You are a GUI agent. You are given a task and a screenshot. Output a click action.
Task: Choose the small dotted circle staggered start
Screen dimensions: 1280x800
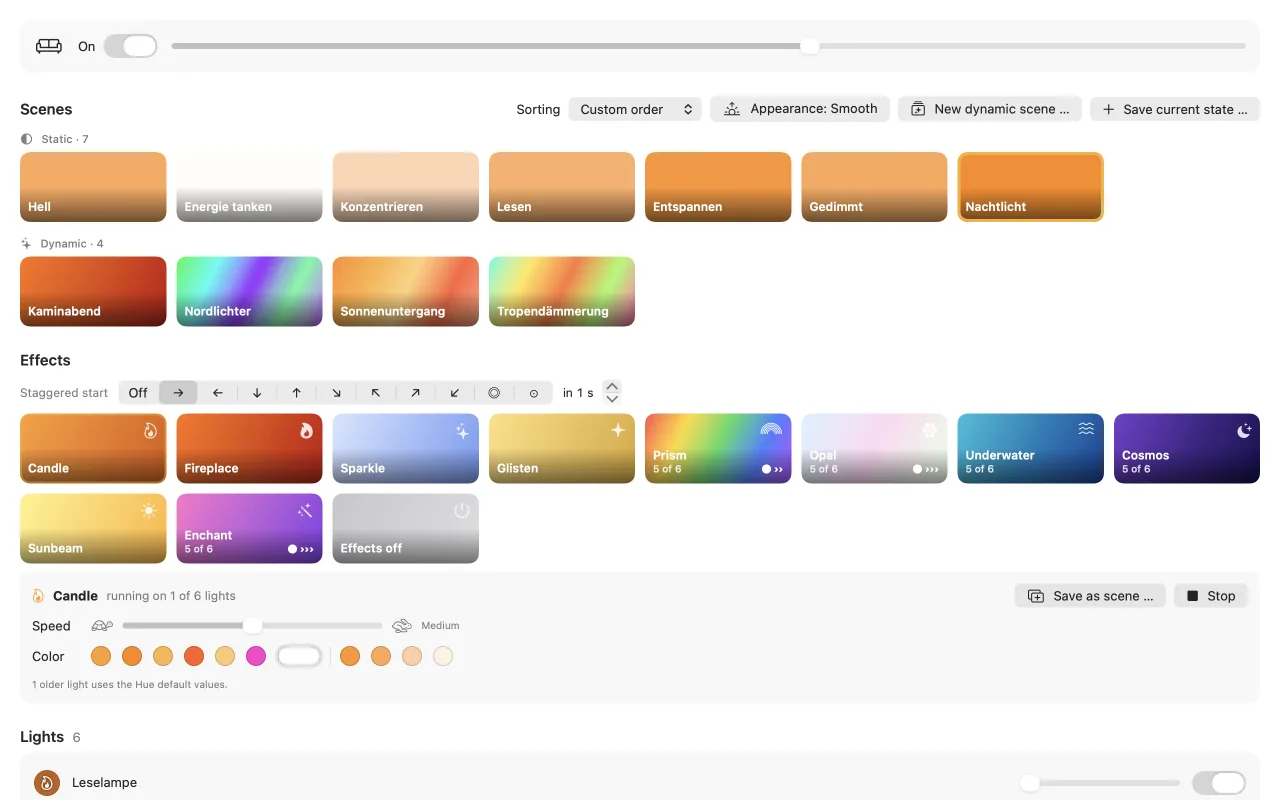(x=534, y=393)
